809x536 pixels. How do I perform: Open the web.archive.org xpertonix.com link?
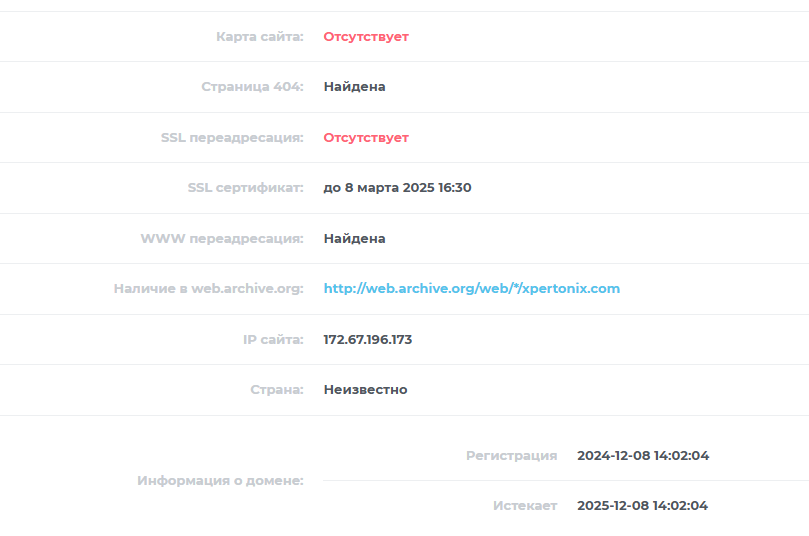click(x=472, y=288)
